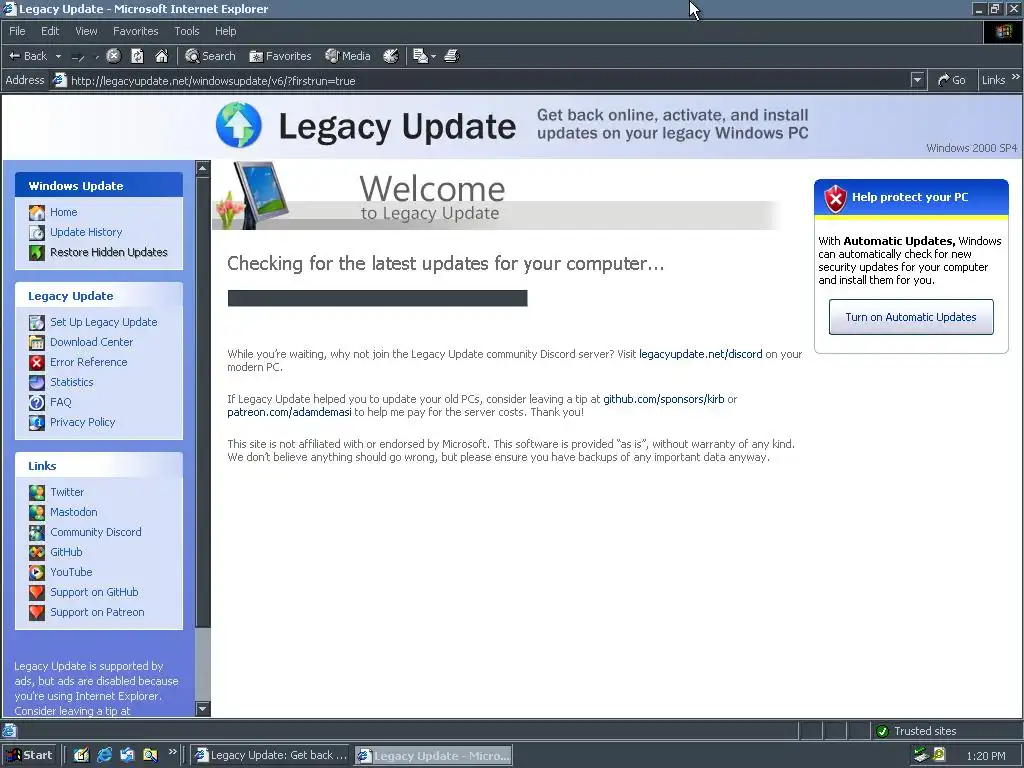This screenshot has height=768, width=1024.
Task: Click the Mastodon link icon
Action: pos(37,512)
